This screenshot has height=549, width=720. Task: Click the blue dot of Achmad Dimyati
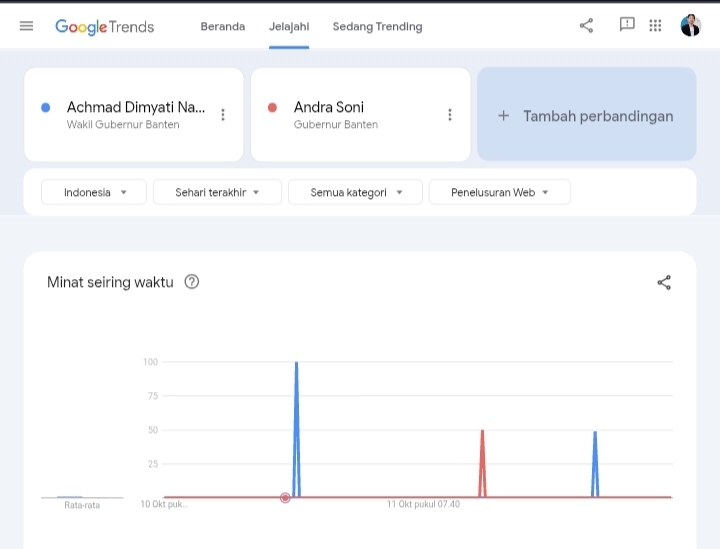pyautogui.click(x=45, y=107)
